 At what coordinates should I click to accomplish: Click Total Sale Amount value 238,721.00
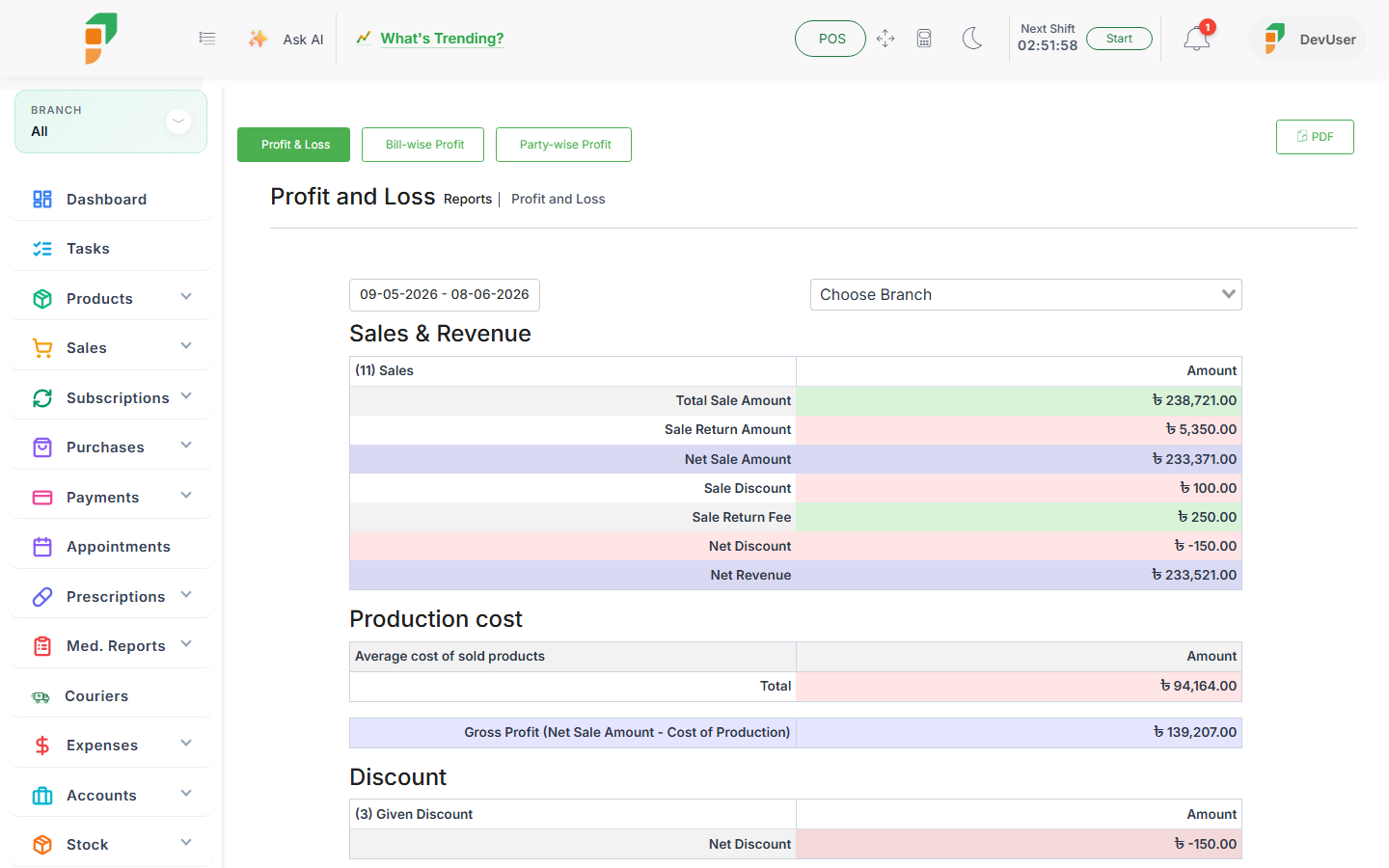tap(1194, 400)
